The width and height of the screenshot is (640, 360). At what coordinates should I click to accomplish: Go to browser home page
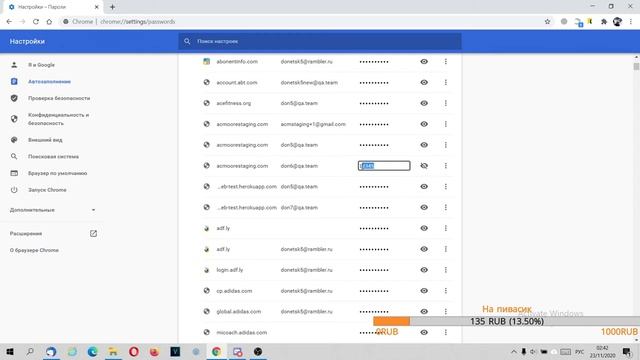tap(49, 22)
